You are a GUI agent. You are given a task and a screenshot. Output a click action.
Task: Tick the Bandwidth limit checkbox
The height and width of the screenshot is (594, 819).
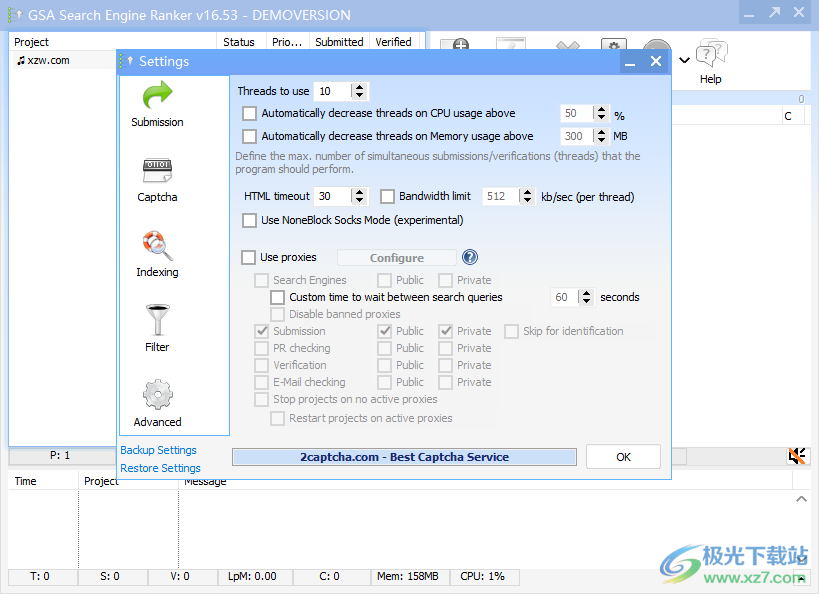pyautogui.click(x=387, y=196)
